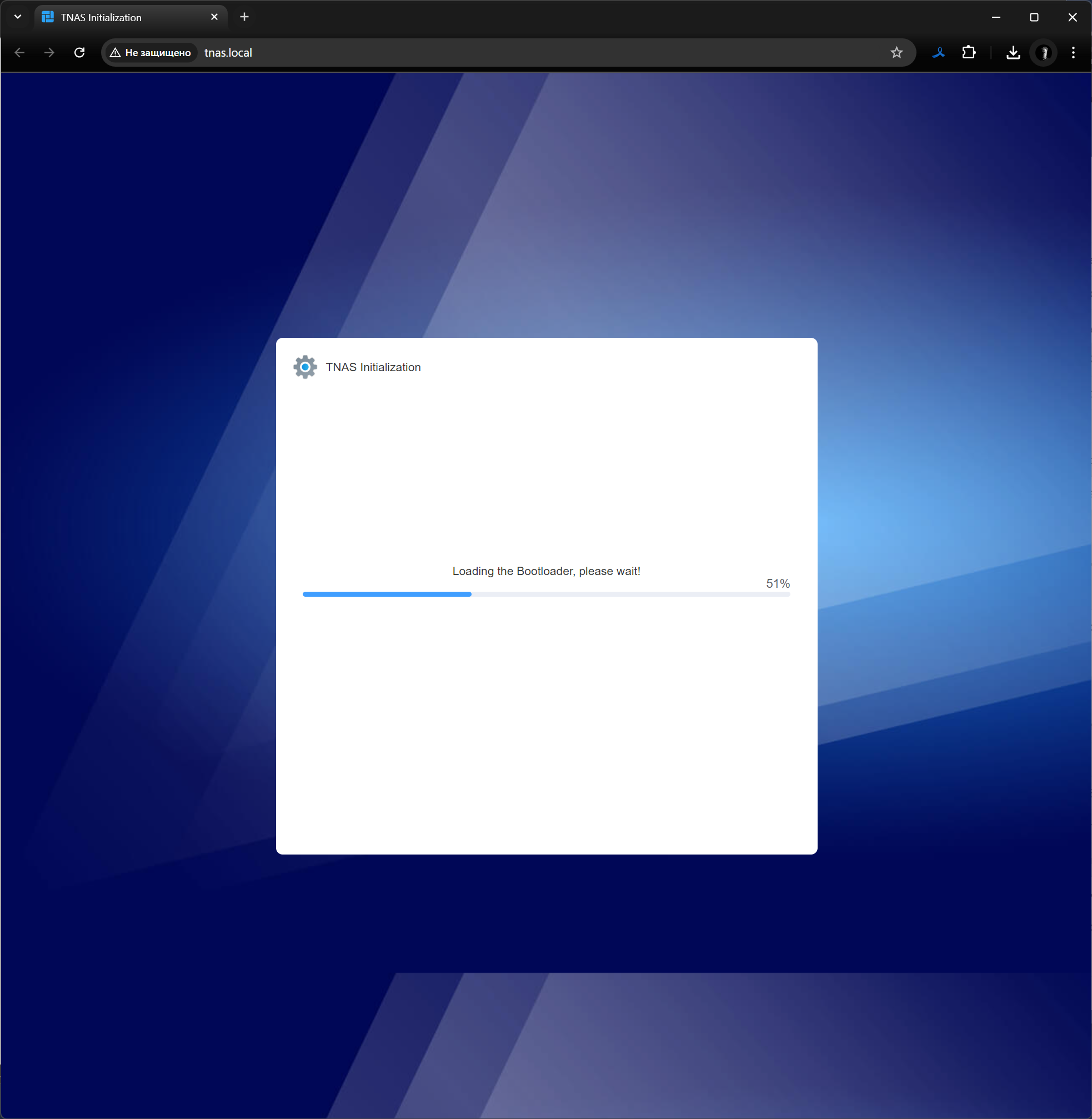Open the browser Extensions puzzle icon

point(969,53)
